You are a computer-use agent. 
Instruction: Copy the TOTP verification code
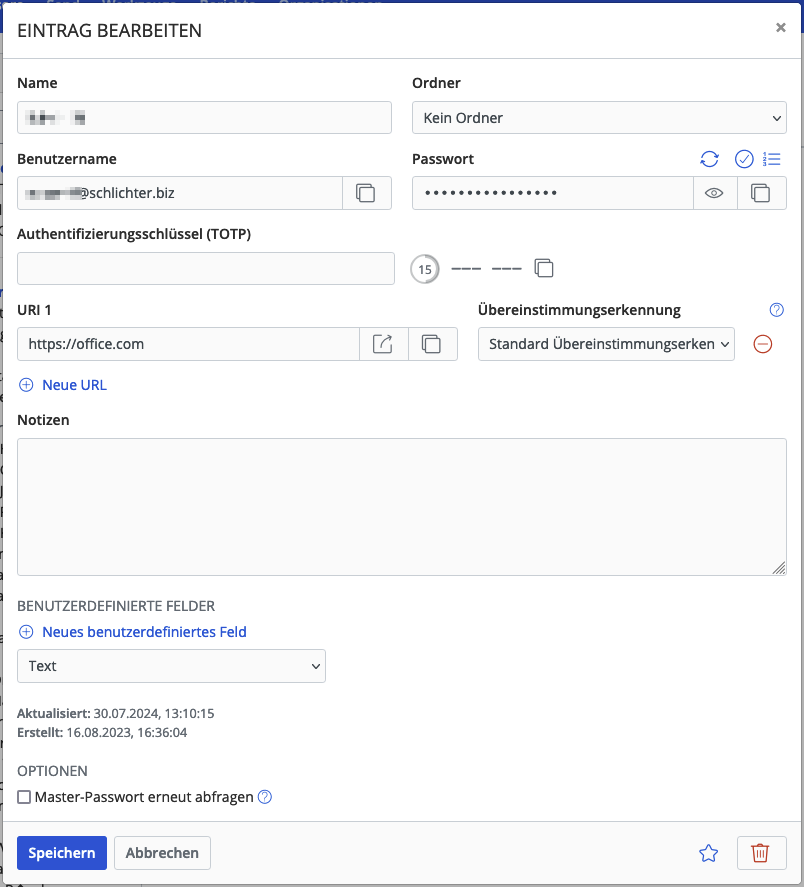543,268
